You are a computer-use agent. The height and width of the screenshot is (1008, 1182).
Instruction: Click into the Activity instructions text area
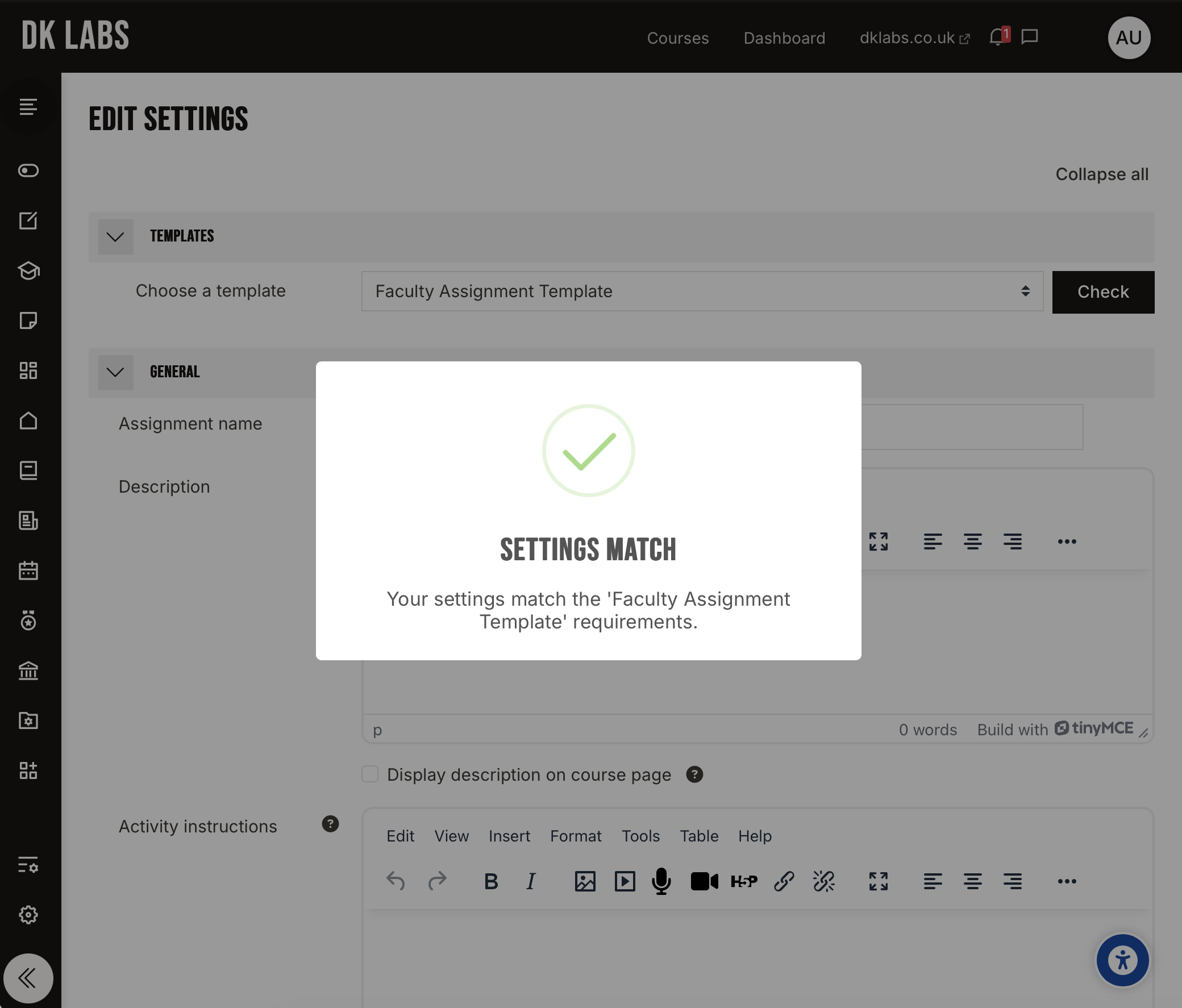(x=758, y=959)
